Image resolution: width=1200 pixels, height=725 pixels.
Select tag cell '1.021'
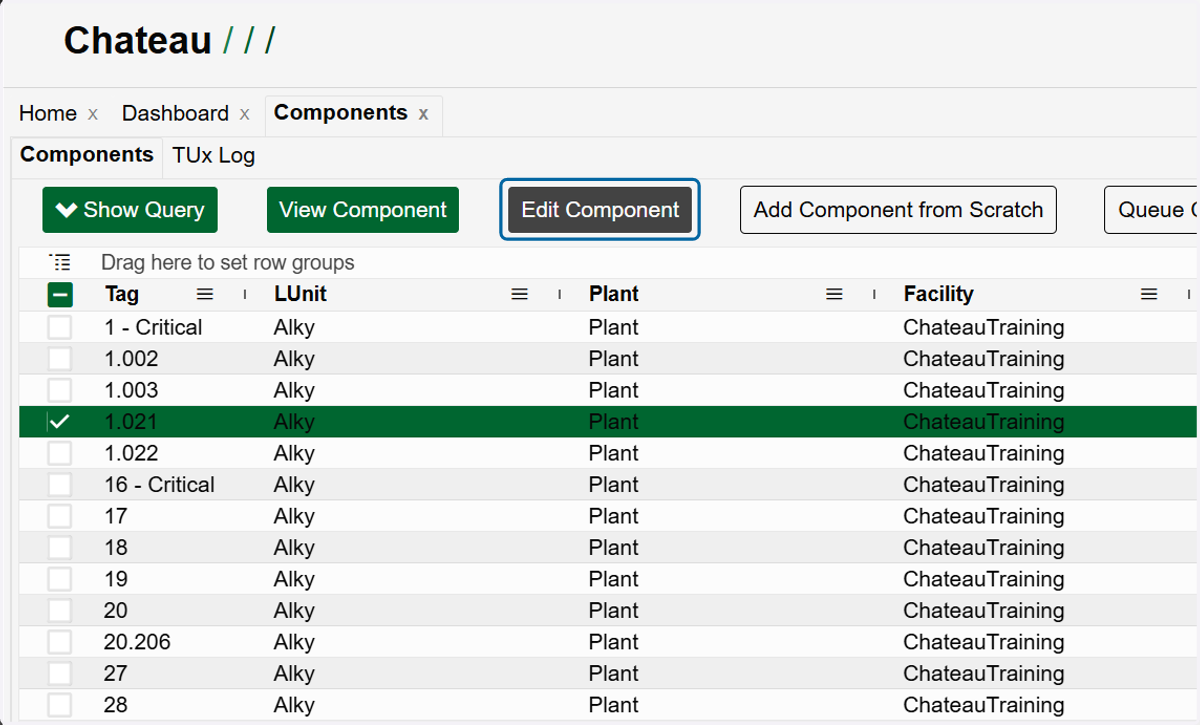[x=131, y=422]
